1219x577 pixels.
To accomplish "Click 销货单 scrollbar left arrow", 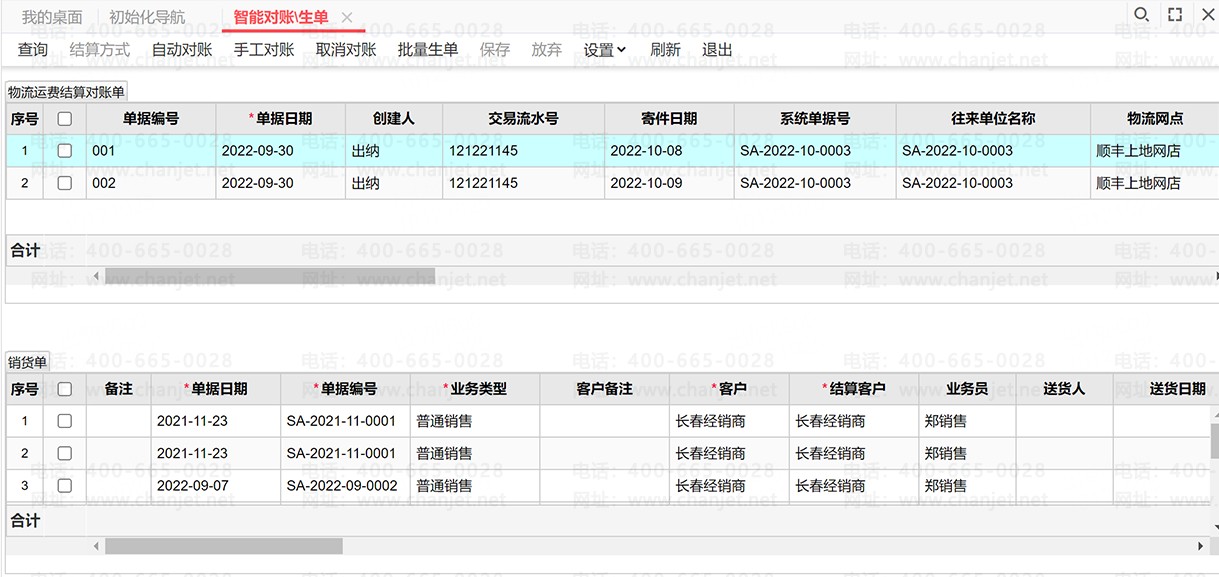I will coord(96,546).
